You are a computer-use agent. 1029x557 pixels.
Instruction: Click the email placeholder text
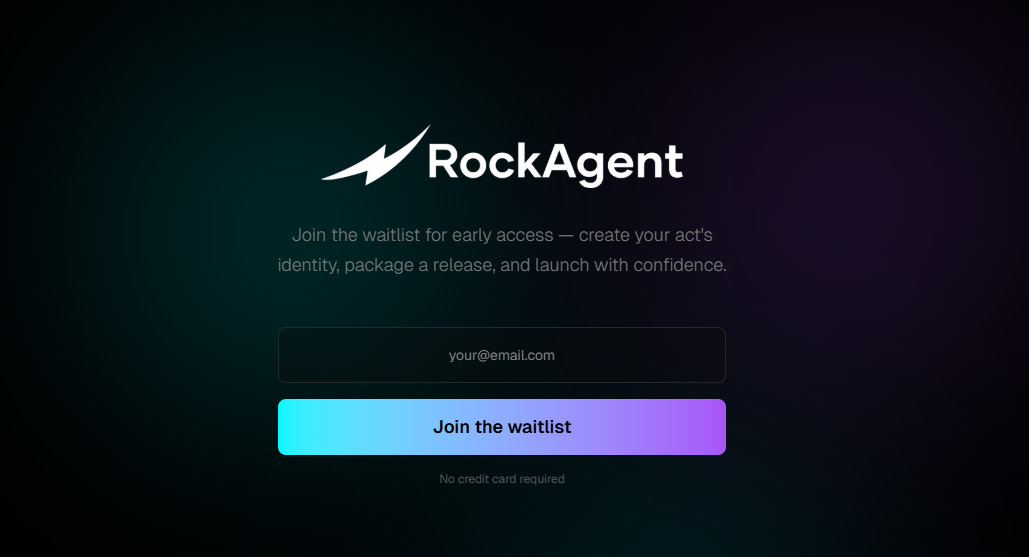point(501,355)
